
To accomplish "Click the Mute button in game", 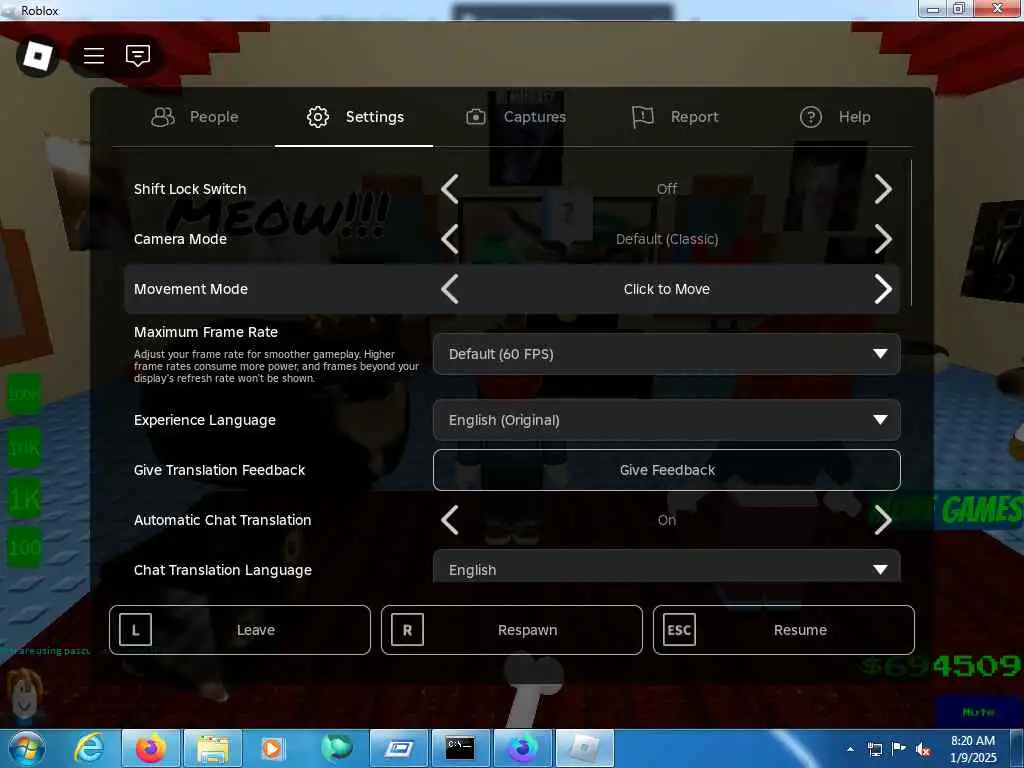I will pyautogui.click(x=978, y=712).
